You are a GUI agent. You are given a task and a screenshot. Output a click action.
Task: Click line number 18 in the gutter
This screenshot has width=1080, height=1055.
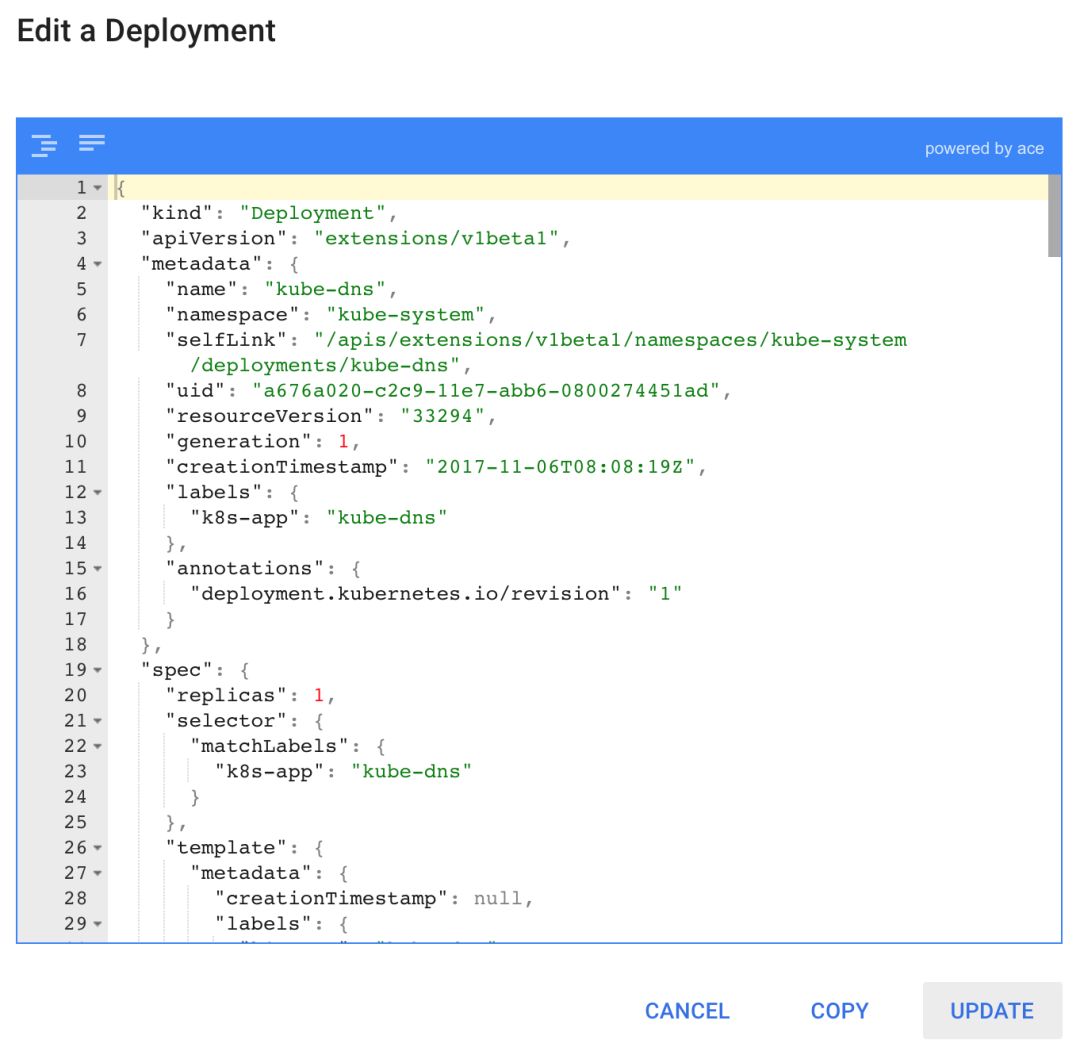pos(76,645)
